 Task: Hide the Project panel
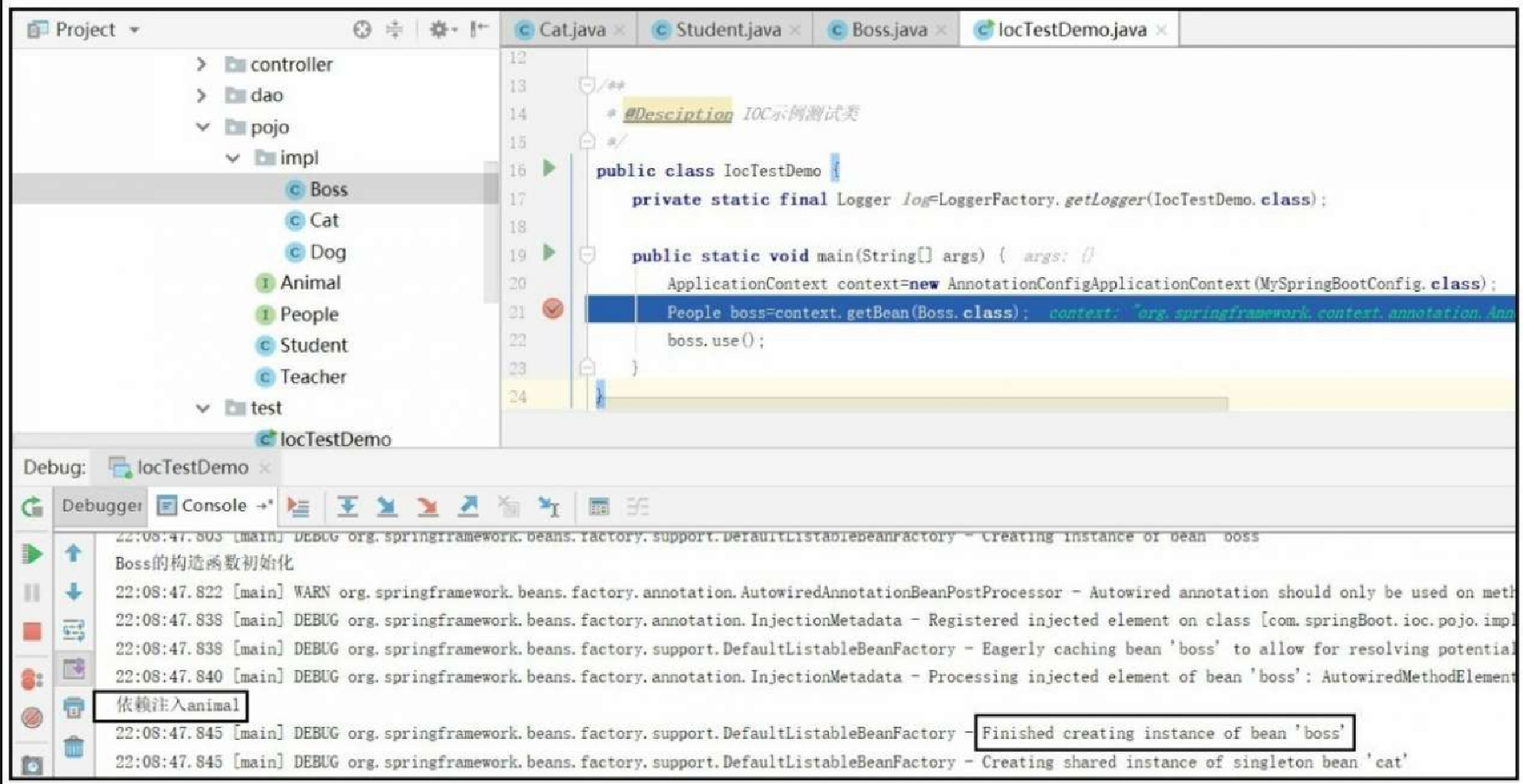tap(480, 30)
